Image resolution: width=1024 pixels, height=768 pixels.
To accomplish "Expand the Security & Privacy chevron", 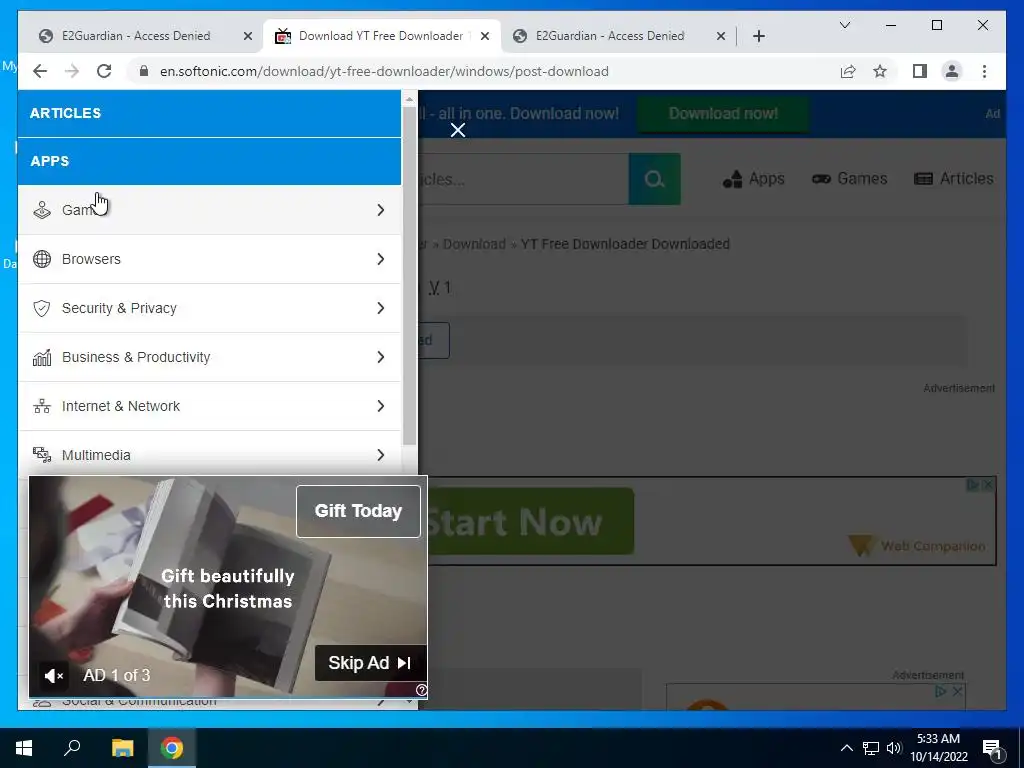I will [x=381, y=308].
